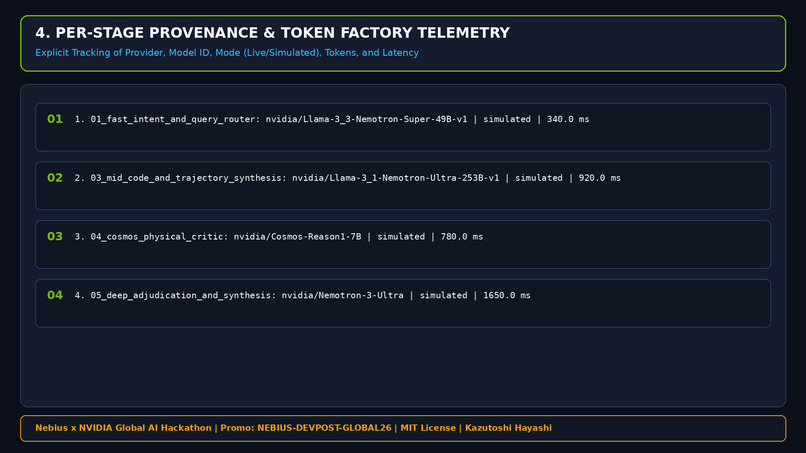The image size is (806, 453).
Task: Click the '04_cosmos_physical_critic' telemetry line
Action: (x=279, y=237)
